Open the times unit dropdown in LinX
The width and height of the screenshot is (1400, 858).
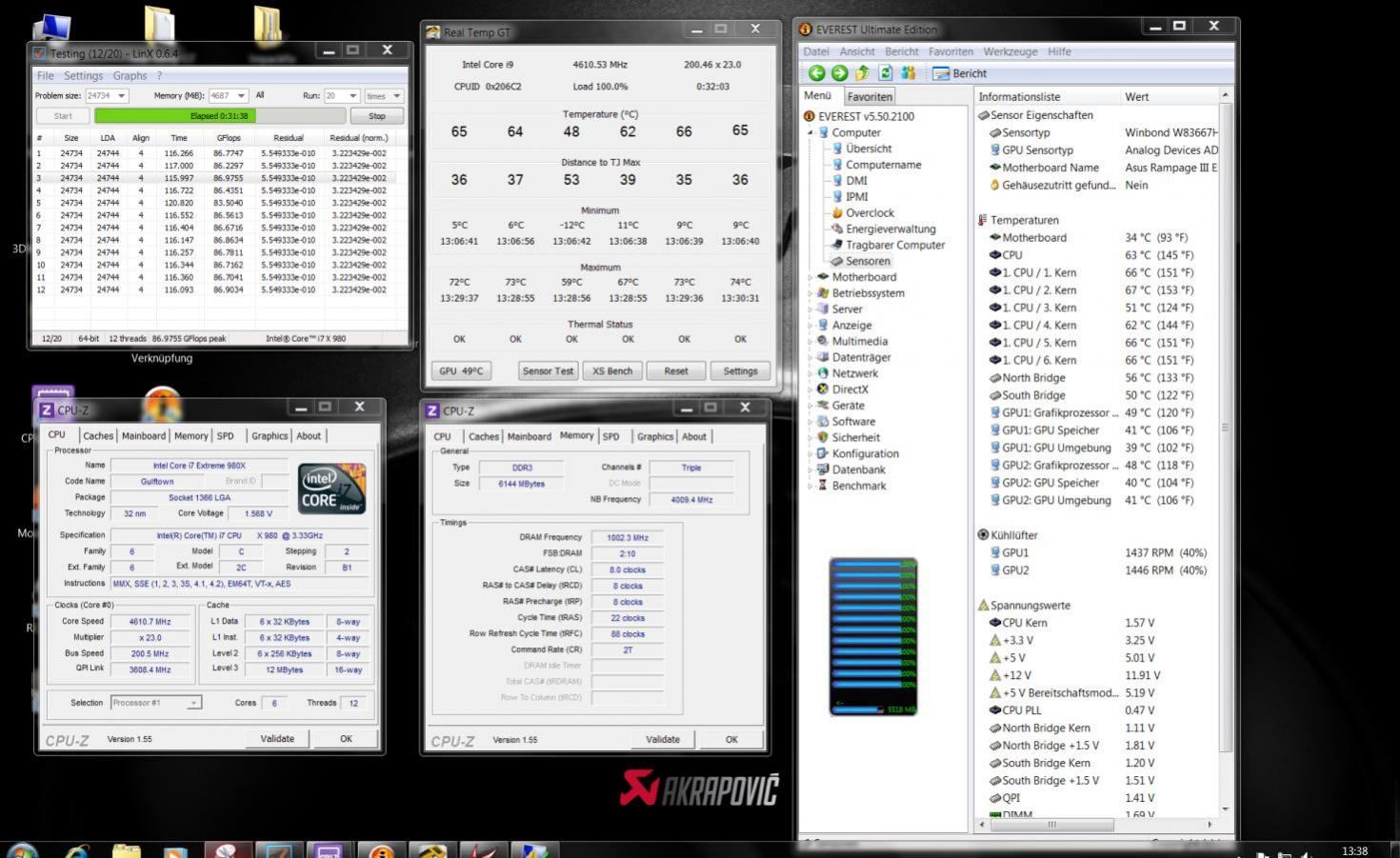(x=397, y=95)
